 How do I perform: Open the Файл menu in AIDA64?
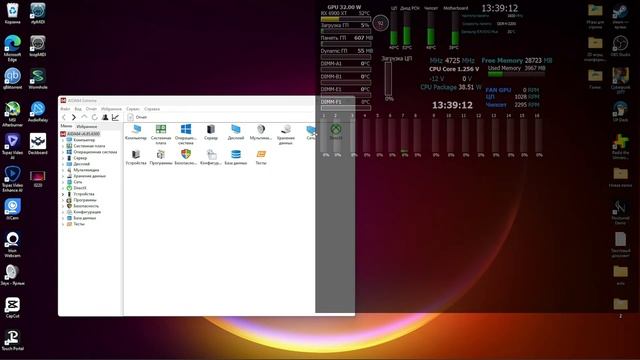tap(65, 109)
